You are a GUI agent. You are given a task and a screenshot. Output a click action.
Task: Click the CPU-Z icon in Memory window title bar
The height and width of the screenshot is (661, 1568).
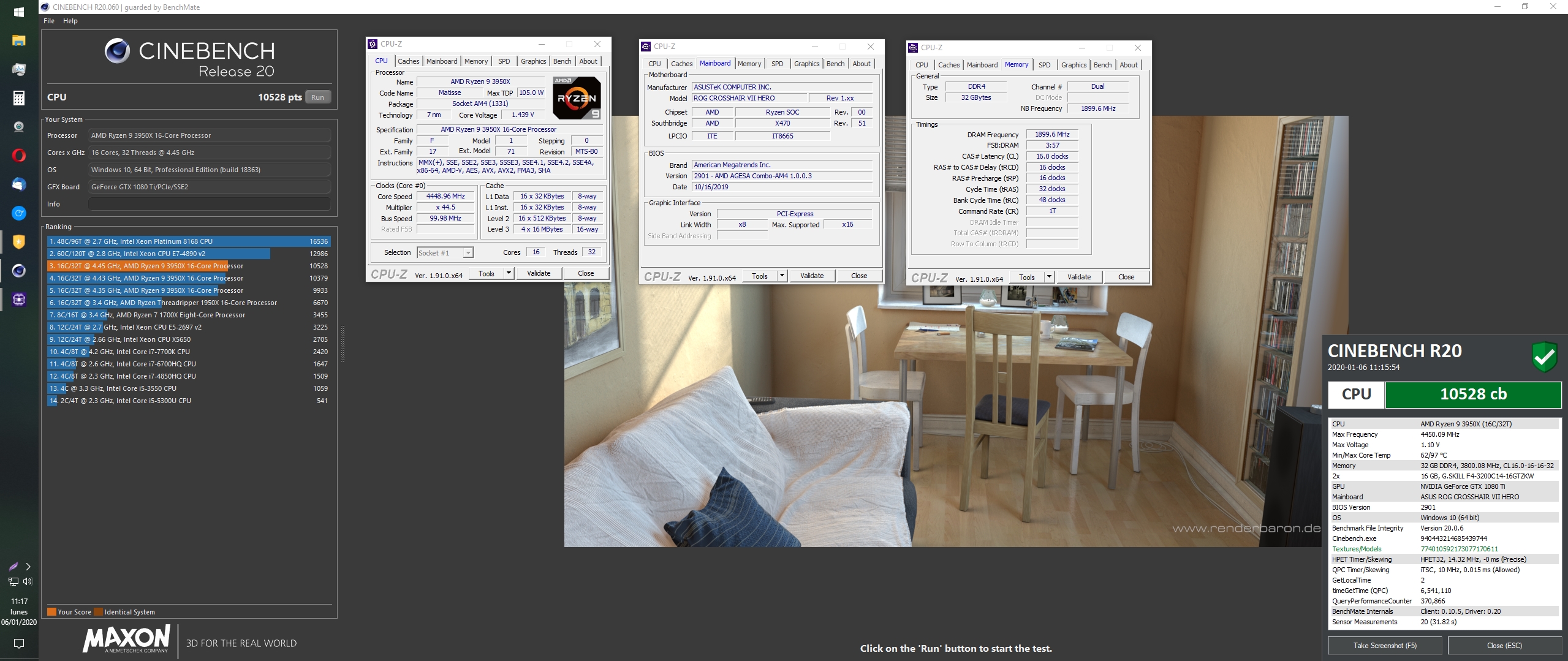coord(913,48)
